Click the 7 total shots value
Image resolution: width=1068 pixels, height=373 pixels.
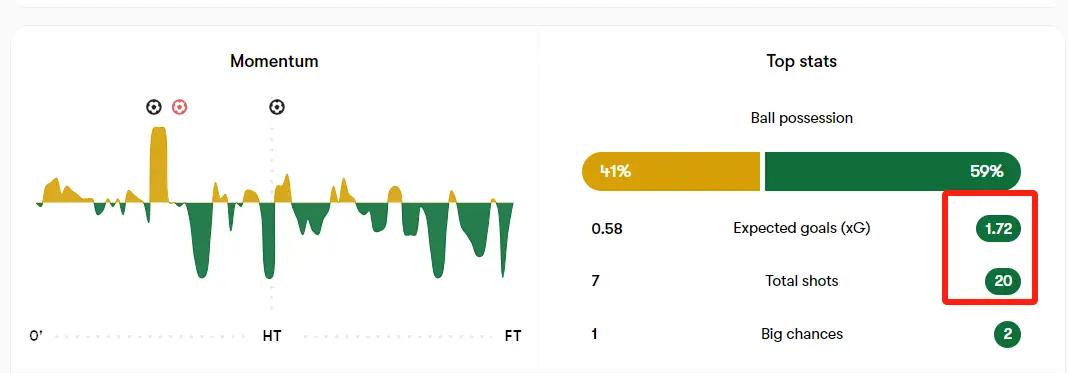tap(595, 281)
